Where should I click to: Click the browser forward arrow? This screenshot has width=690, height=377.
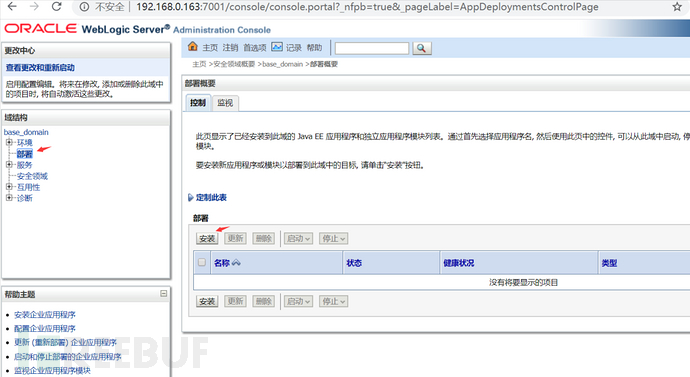click(34, 7)
